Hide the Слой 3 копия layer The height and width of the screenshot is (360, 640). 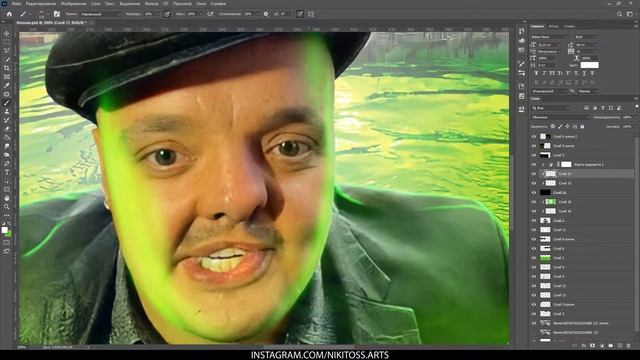534,146
